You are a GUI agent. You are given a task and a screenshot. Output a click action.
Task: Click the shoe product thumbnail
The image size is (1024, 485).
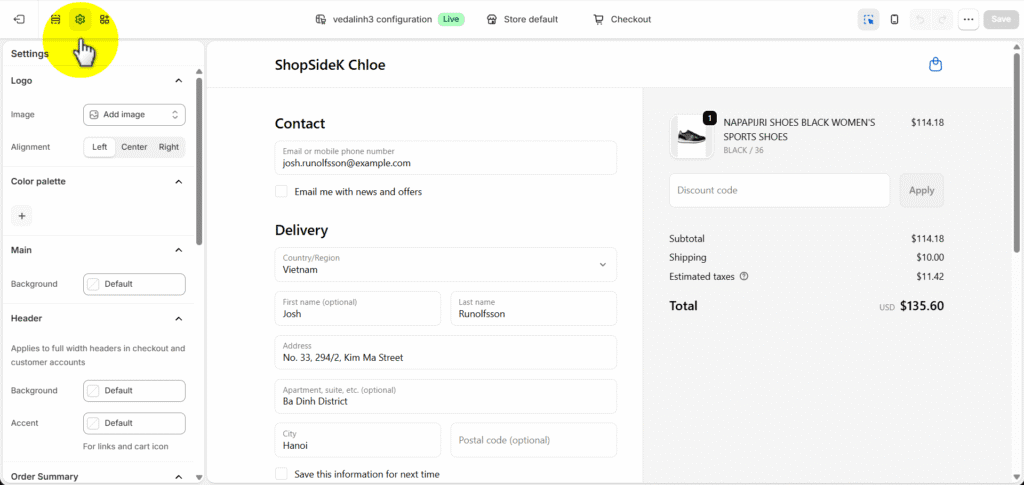tap(692, 136)
